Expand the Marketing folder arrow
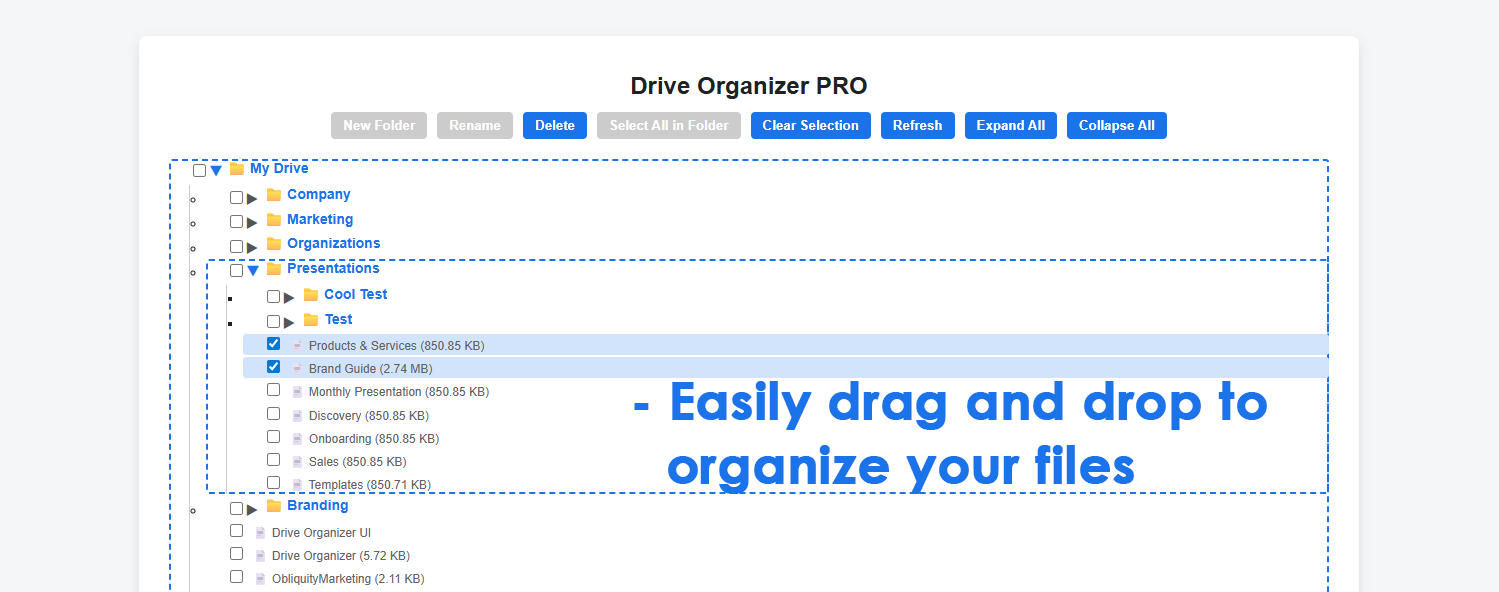This screenshot has width=1499, height=592. [x=252, y=222]
